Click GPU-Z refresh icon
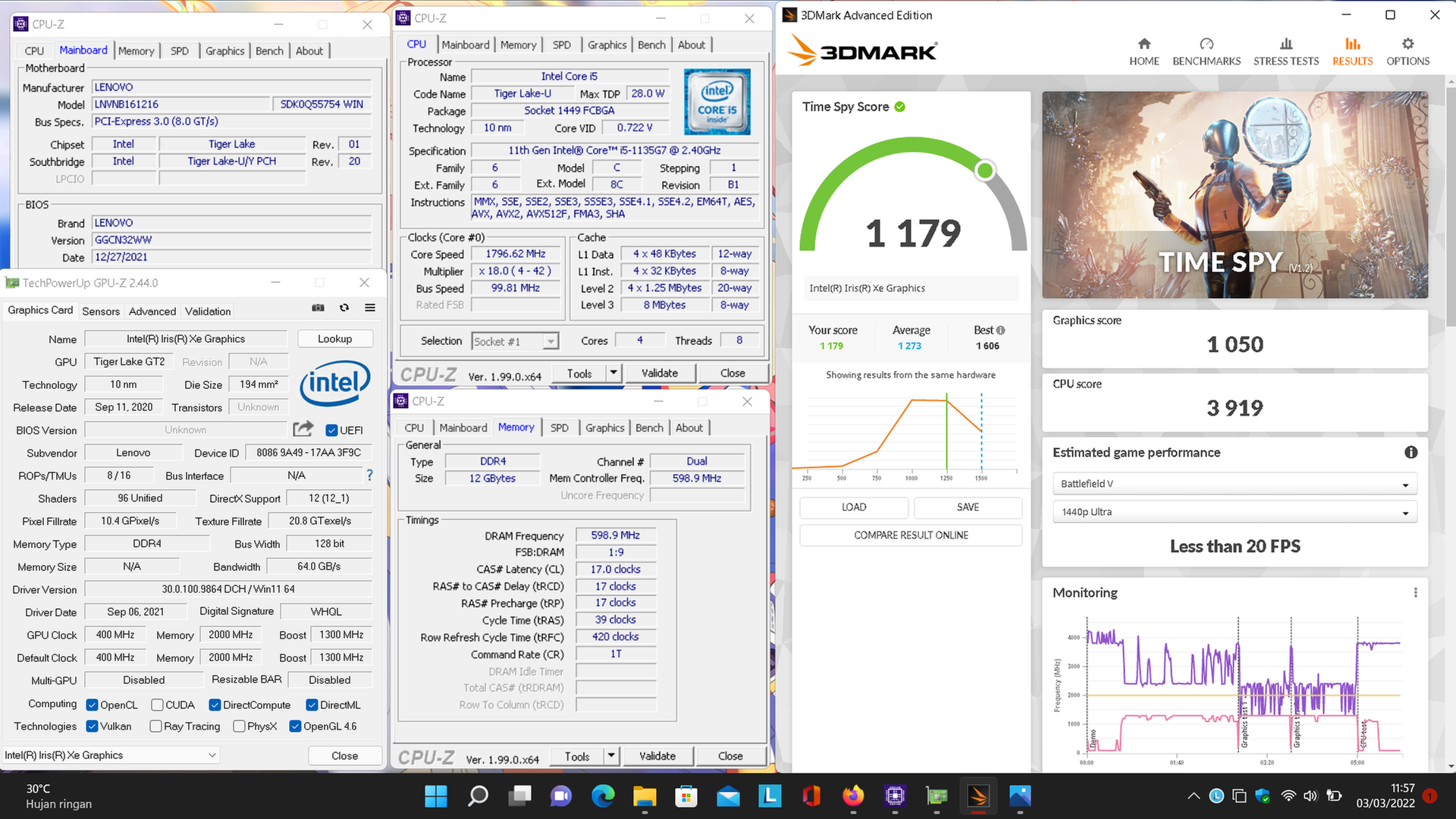The width and height of the screenshot is (1456, 819). tap(344, 308)
